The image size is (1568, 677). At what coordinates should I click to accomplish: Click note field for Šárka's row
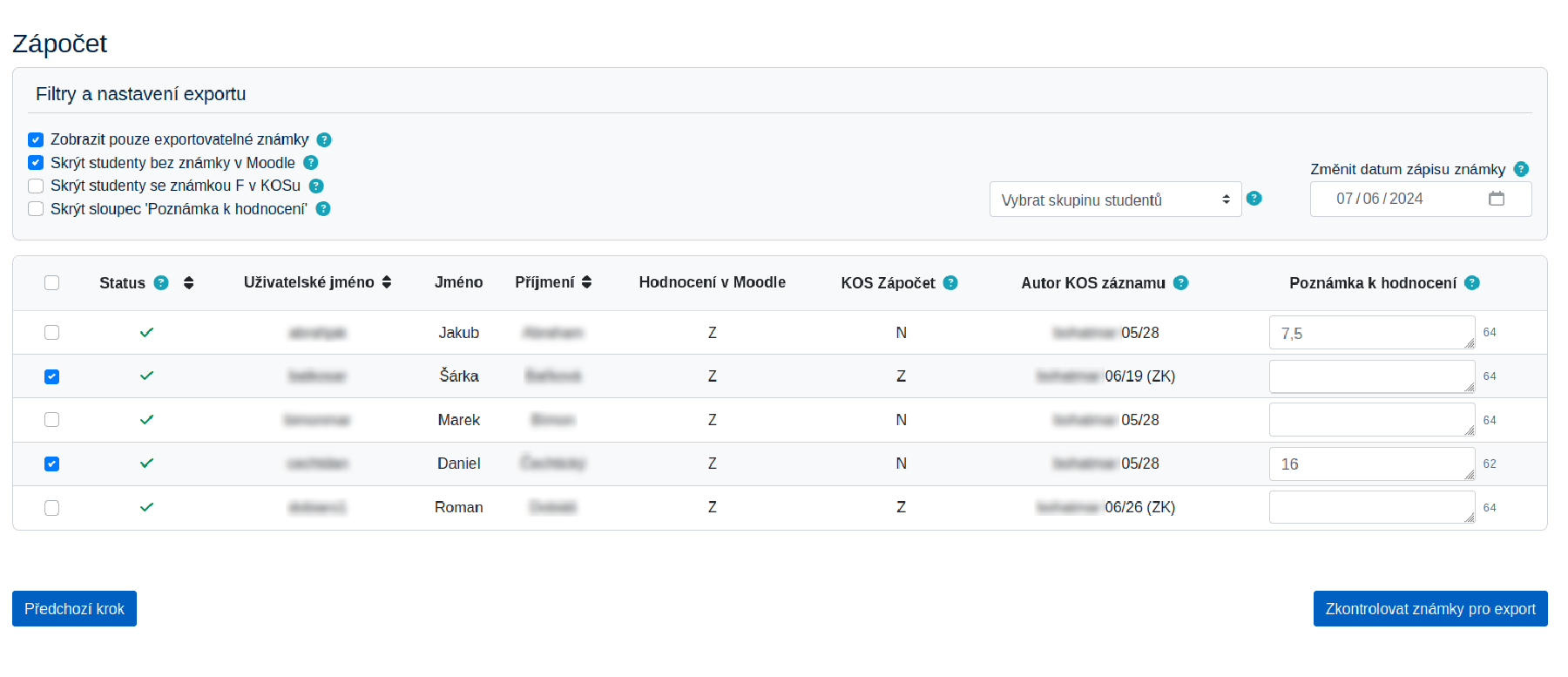coord(1370,376)
